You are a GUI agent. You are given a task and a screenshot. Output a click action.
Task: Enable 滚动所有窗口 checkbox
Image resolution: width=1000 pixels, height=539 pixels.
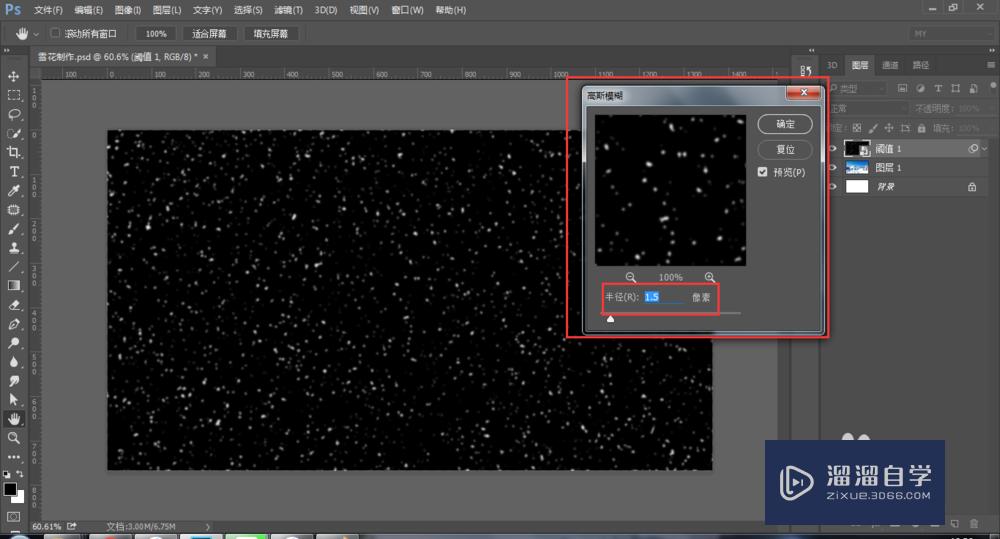[55, 33]
